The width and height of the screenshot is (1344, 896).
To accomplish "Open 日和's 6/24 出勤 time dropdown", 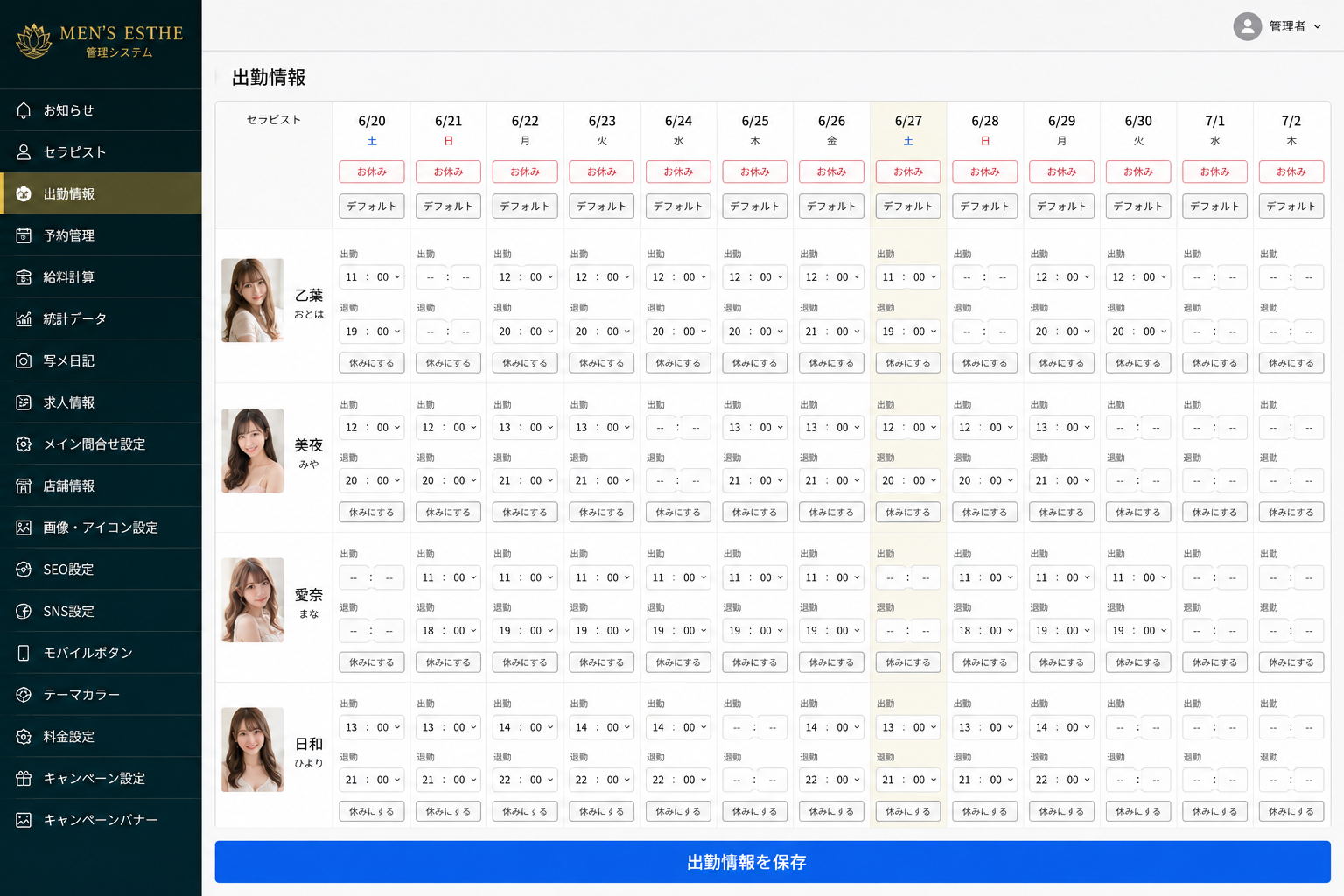I will coord(678,727).
